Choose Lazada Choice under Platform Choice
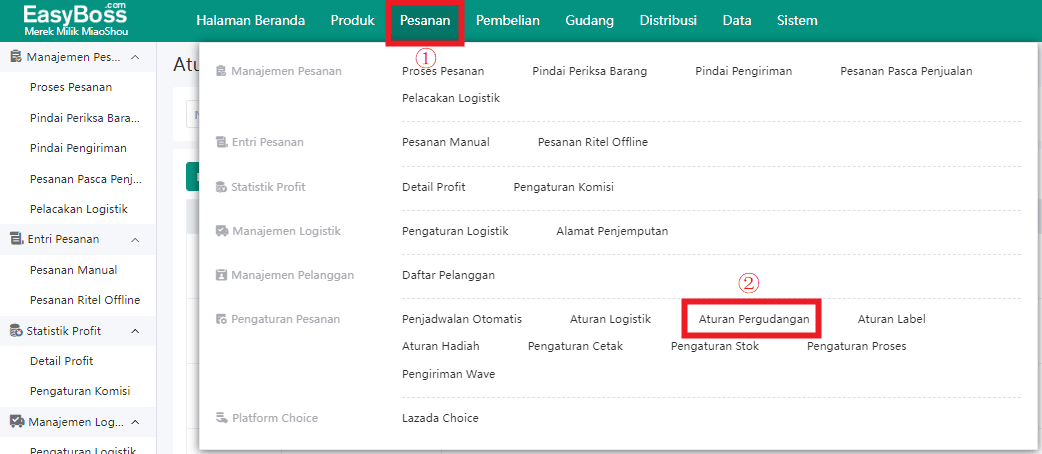Image resolution: width=1042 pixels, height=454 pixels. coord(439,418)
